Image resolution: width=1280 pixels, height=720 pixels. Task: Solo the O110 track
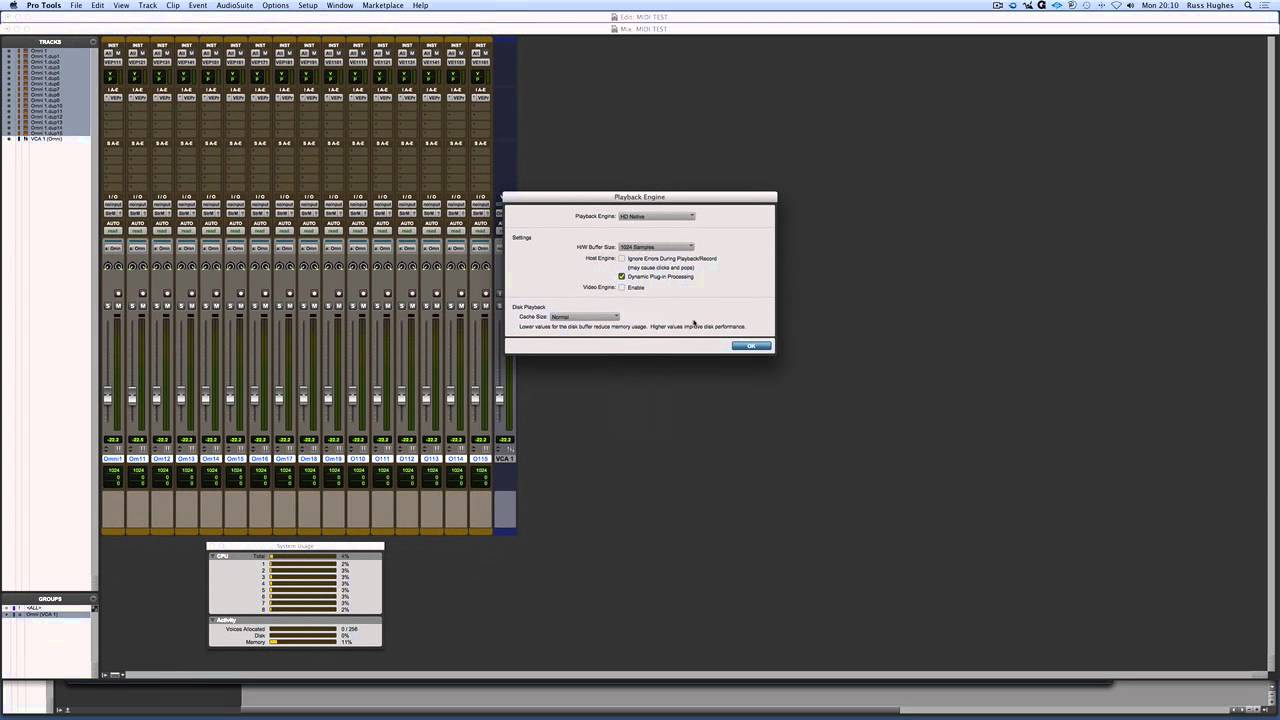click(353, 306)
